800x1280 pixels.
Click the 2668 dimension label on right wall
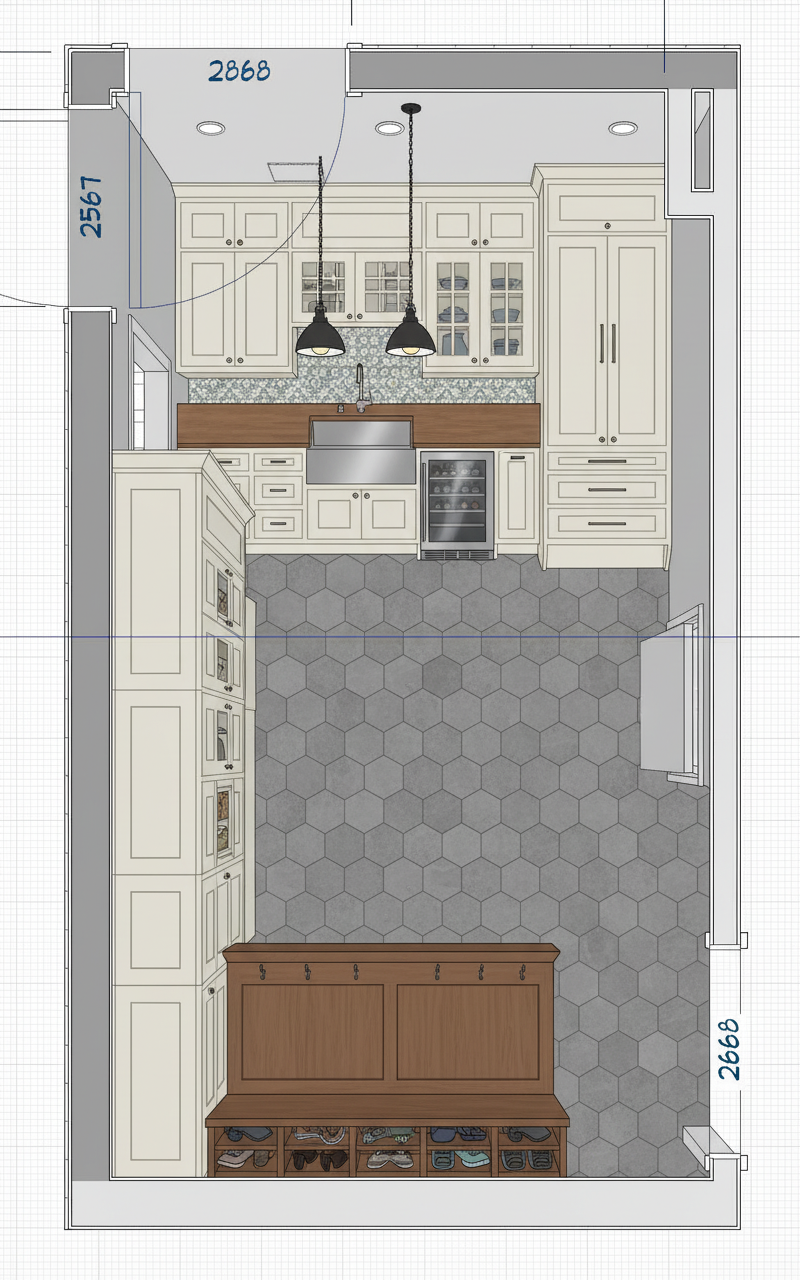[x=730, y=1048]
